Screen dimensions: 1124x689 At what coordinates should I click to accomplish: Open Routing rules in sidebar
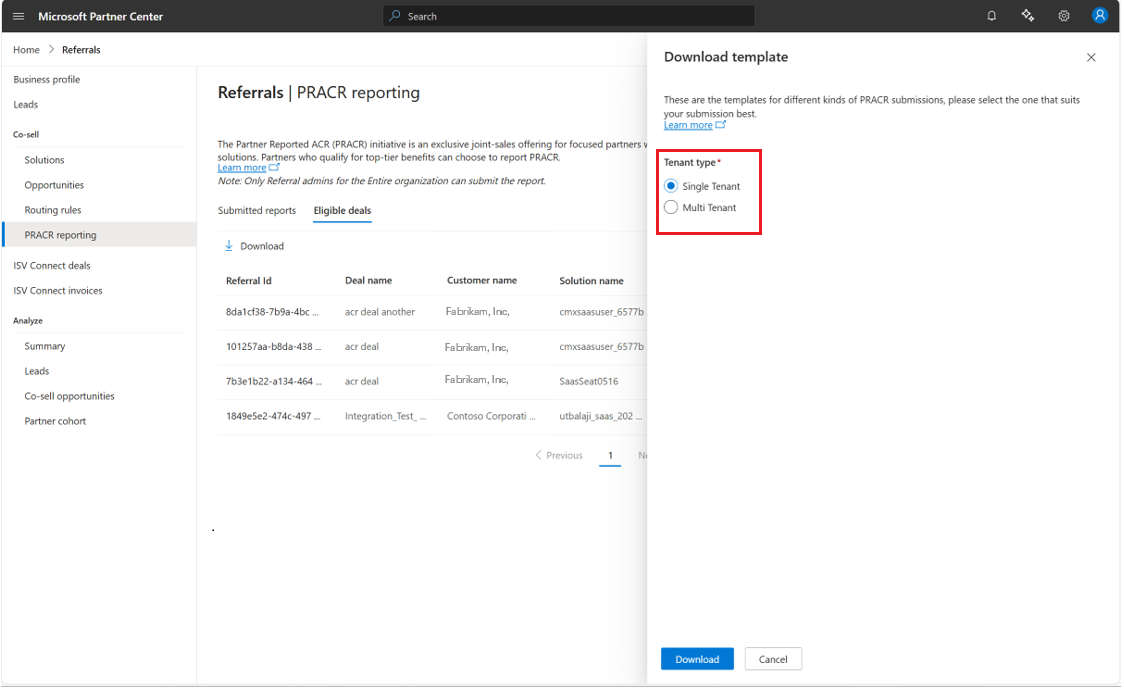pyautogui.click(x=53, y=210)
